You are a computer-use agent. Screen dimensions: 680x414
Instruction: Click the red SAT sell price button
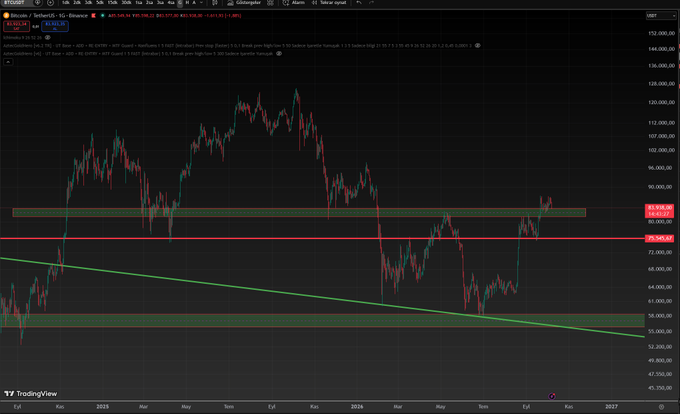pyautogui.click(x=16, y=26)
